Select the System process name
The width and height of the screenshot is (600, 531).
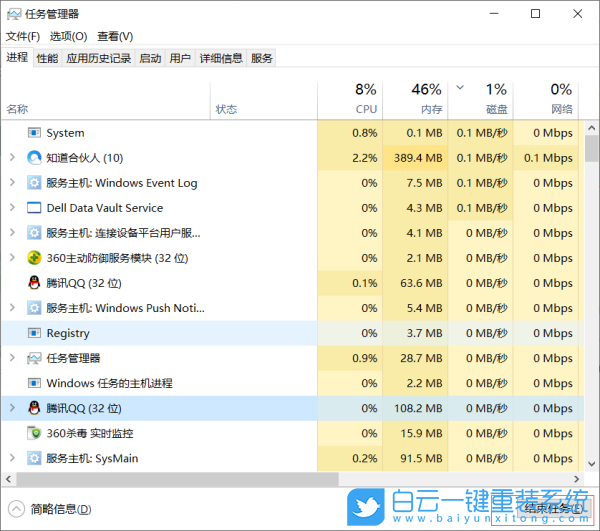(65, 133)
